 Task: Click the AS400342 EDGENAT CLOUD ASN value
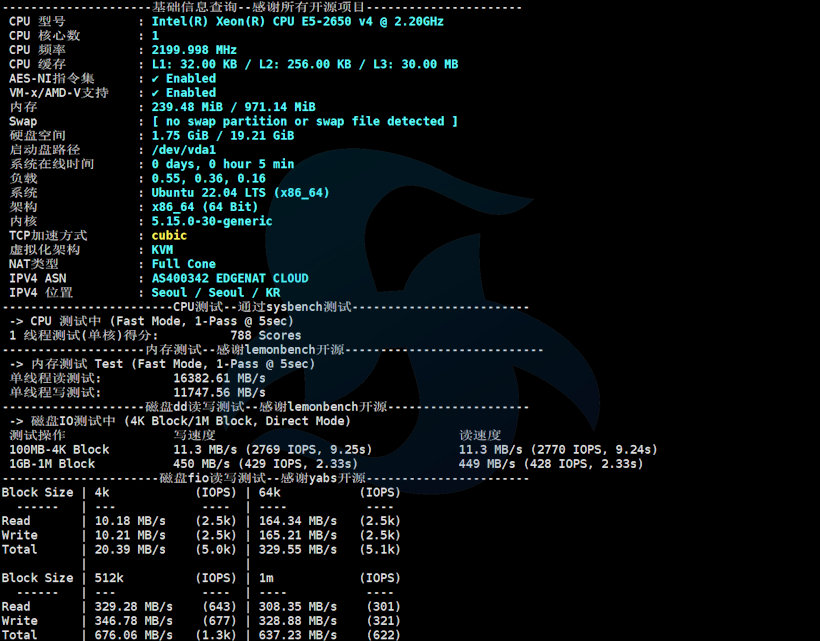coord(229,279)
